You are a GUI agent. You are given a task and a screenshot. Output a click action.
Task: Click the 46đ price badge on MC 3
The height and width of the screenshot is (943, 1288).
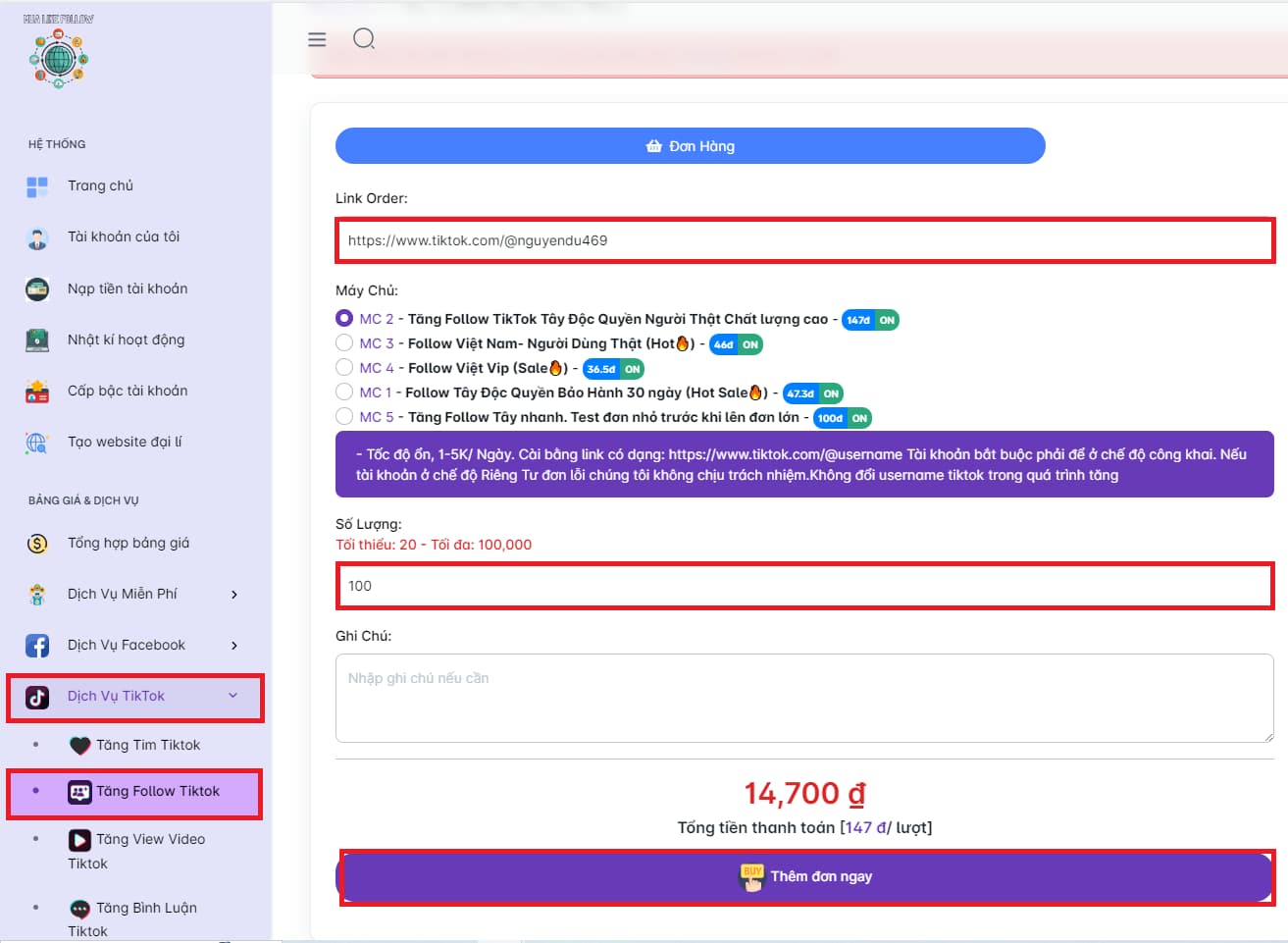(x=723, y=344)
